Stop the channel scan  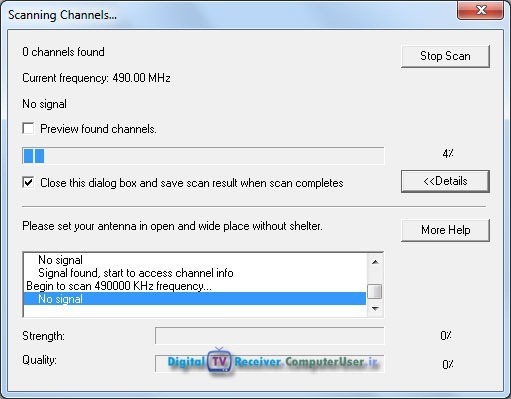pyautogui.click(x=445, y=56)
